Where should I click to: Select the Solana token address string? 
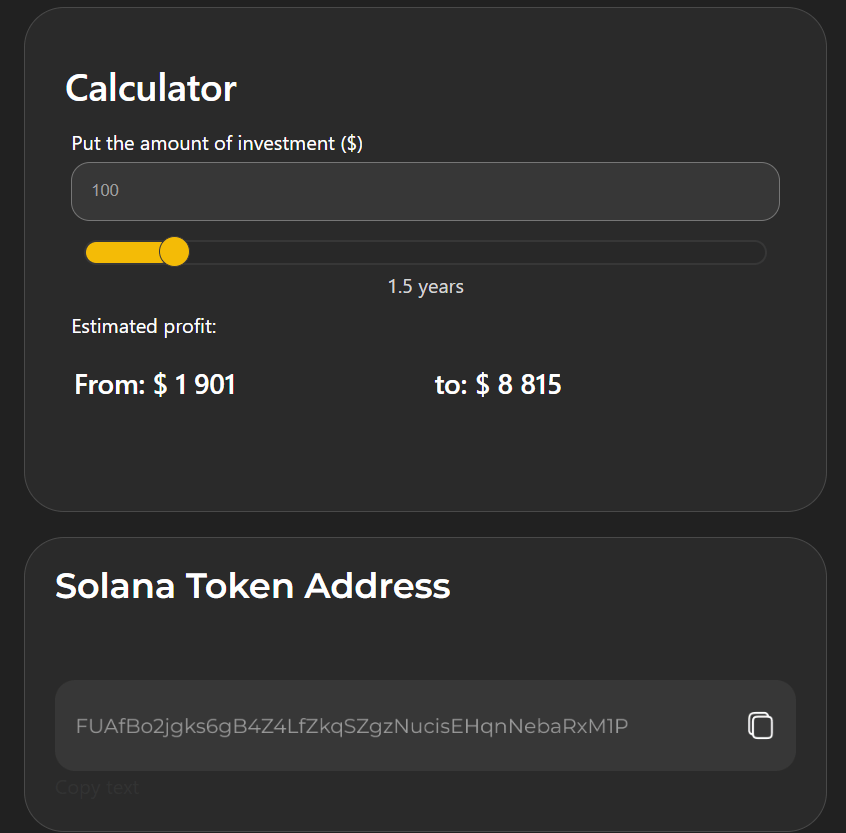352,726
